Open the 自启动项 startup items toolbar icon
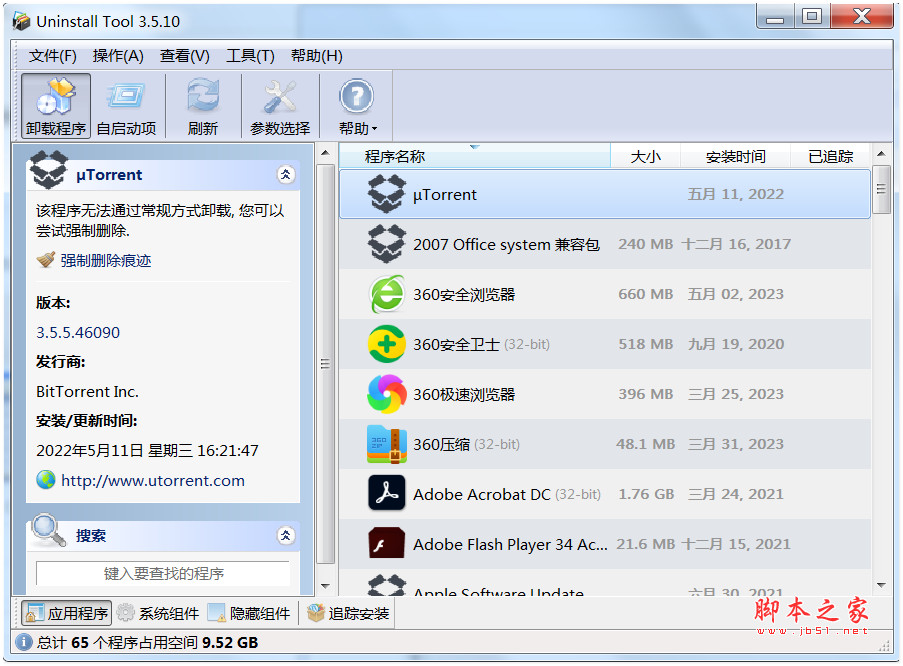 tap(126, 106)
